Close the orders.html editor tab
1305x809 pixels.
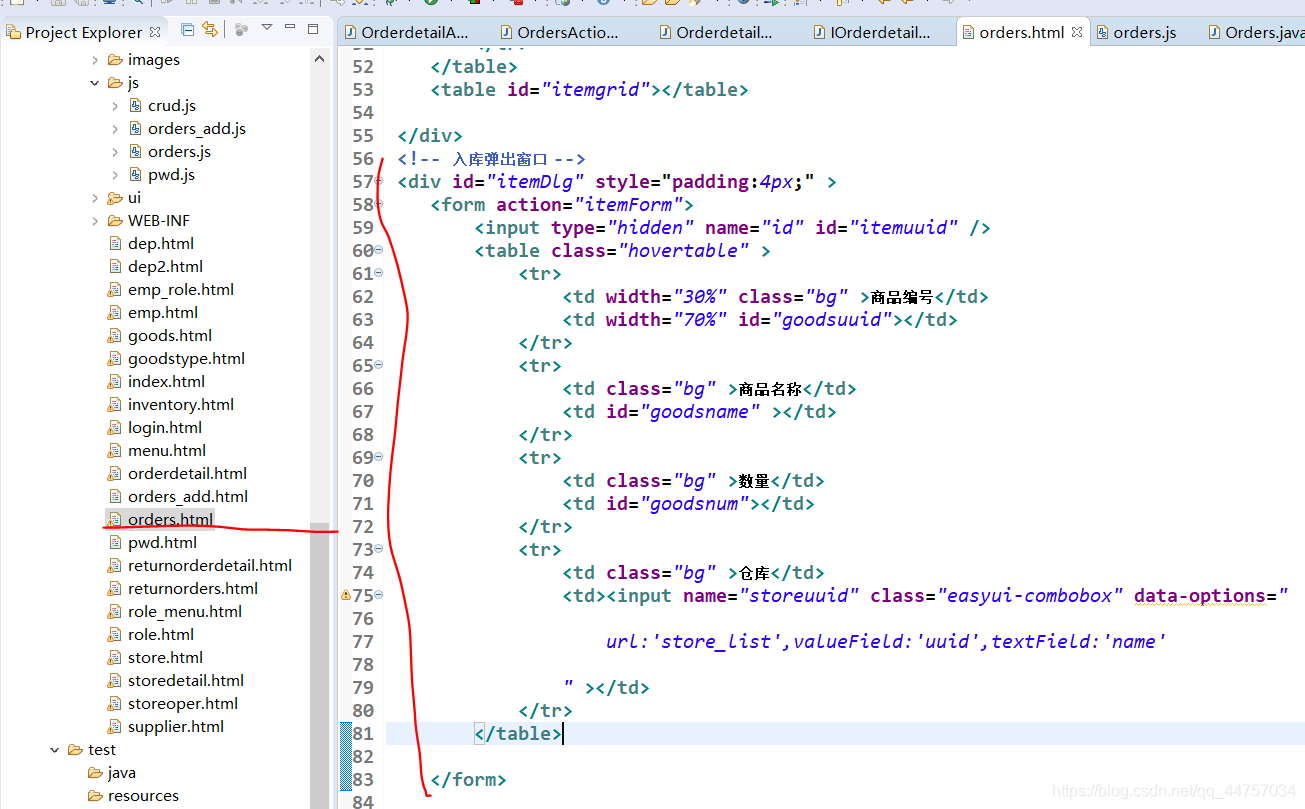click(1077, 32)
